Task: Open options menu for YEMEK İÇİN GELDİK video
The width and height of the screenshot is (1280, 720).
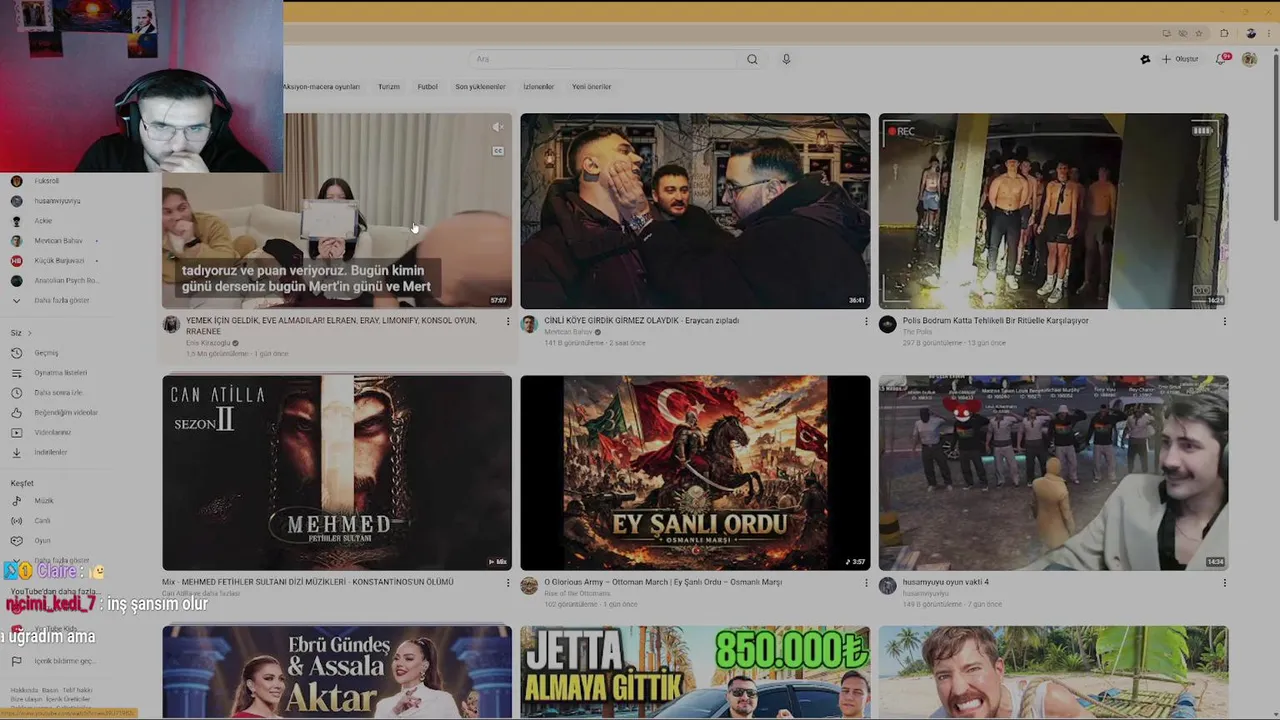Action: (x=508, y=322)
